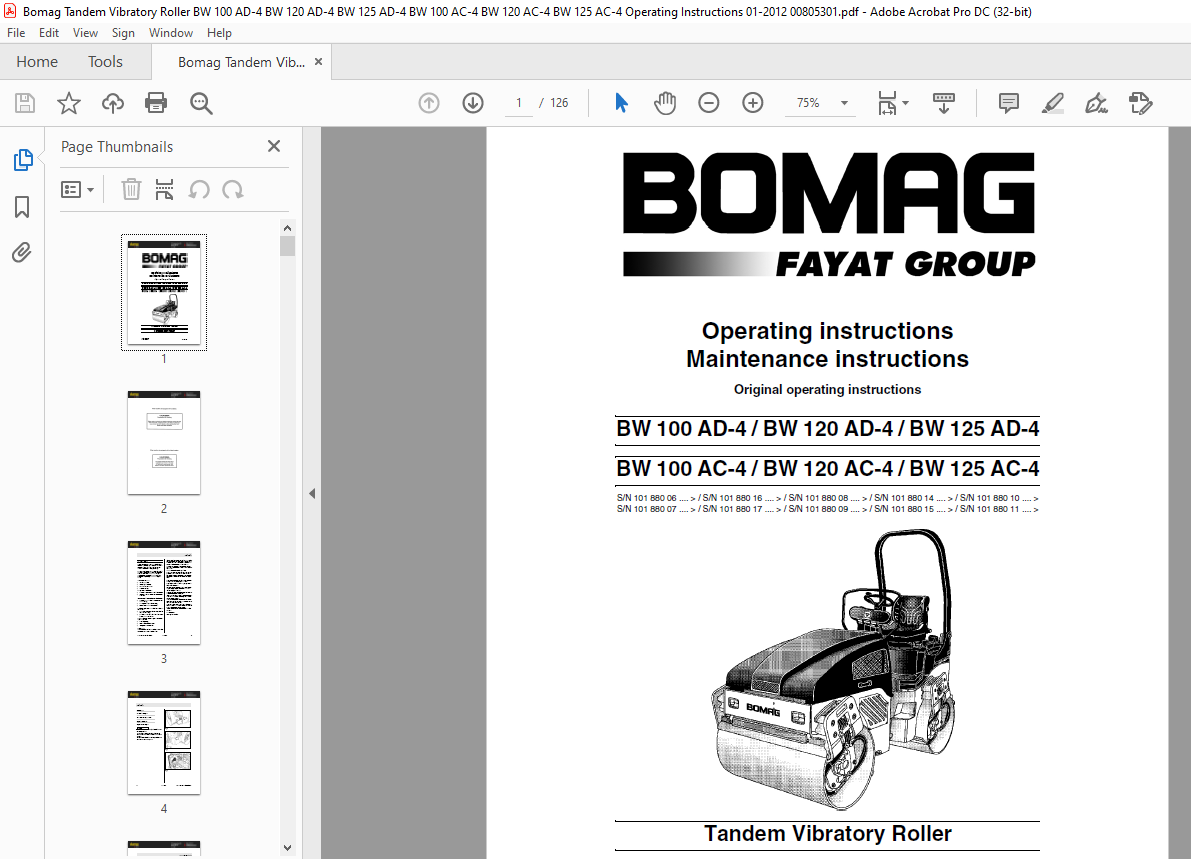Close the Page Thumbnails panel
This screenshot has width=1191, height=859.
click(x=274, y=146)
